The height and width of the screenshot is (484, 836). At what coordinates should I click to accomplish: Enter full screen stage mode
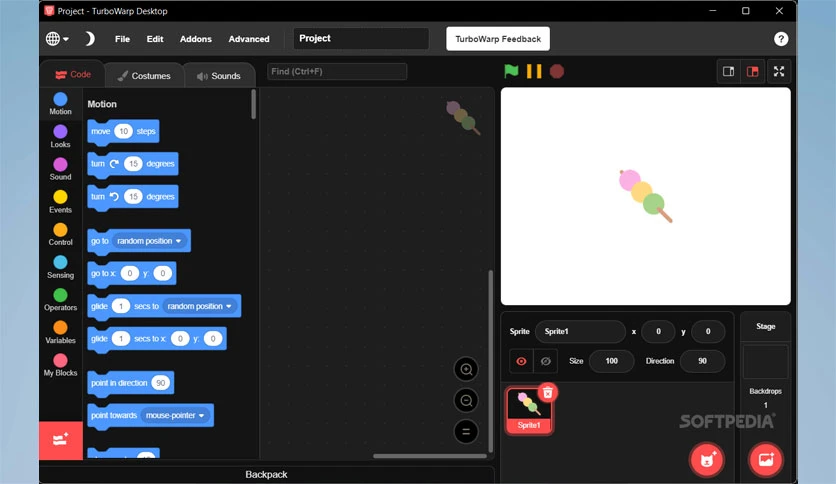[x=779, y=71]
